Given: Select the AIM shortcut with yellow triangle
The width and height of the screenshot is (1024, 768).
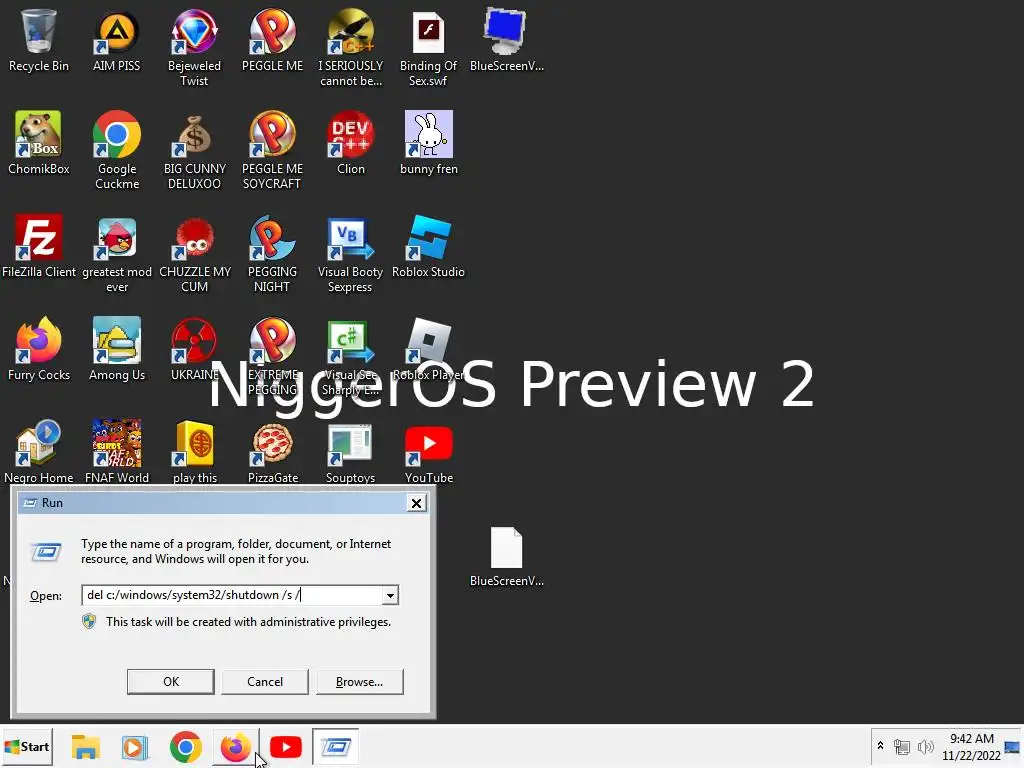Looking at the screenshot, I should [117, 40].
